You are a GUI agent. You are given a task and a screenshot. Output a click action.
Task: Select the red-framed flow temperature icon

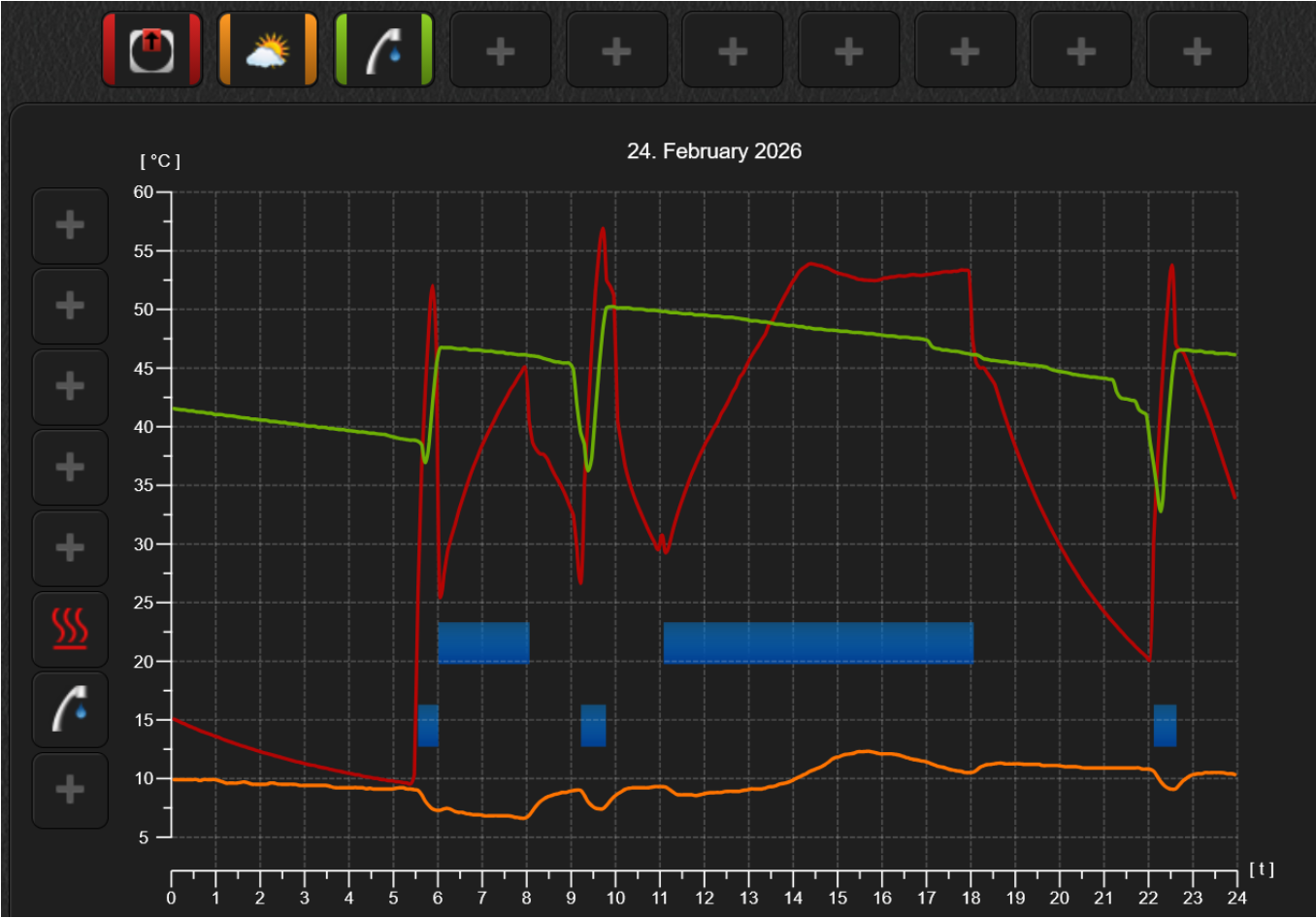pyautogui.click(x=152, y=49)
